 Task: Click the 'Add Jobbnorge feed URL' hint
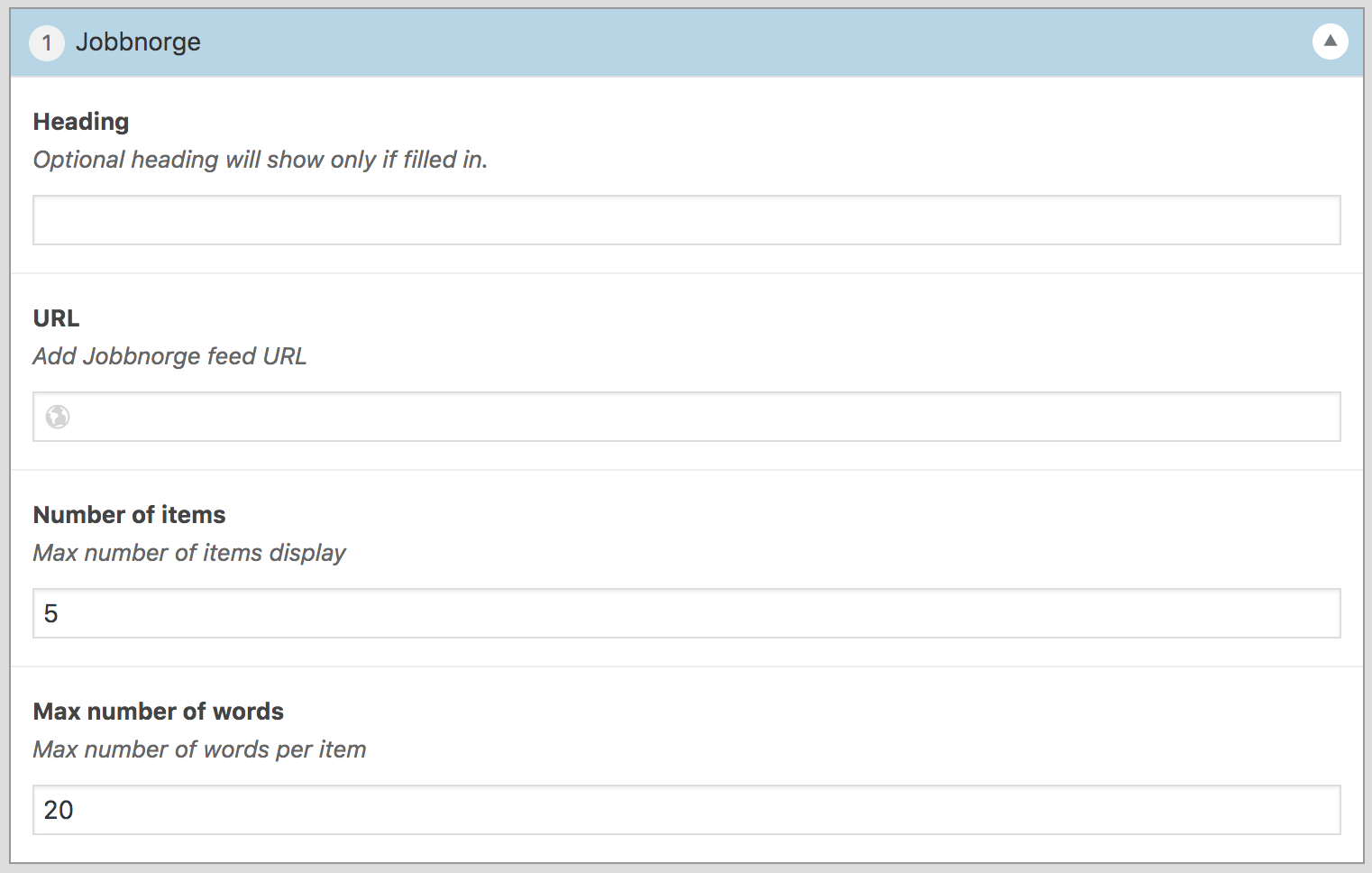170,356
